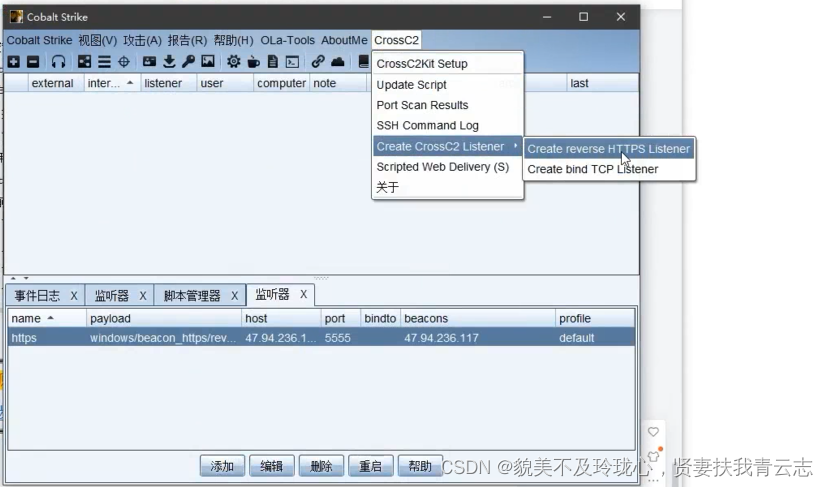Sort sessions by external column

tap(56, 83)
